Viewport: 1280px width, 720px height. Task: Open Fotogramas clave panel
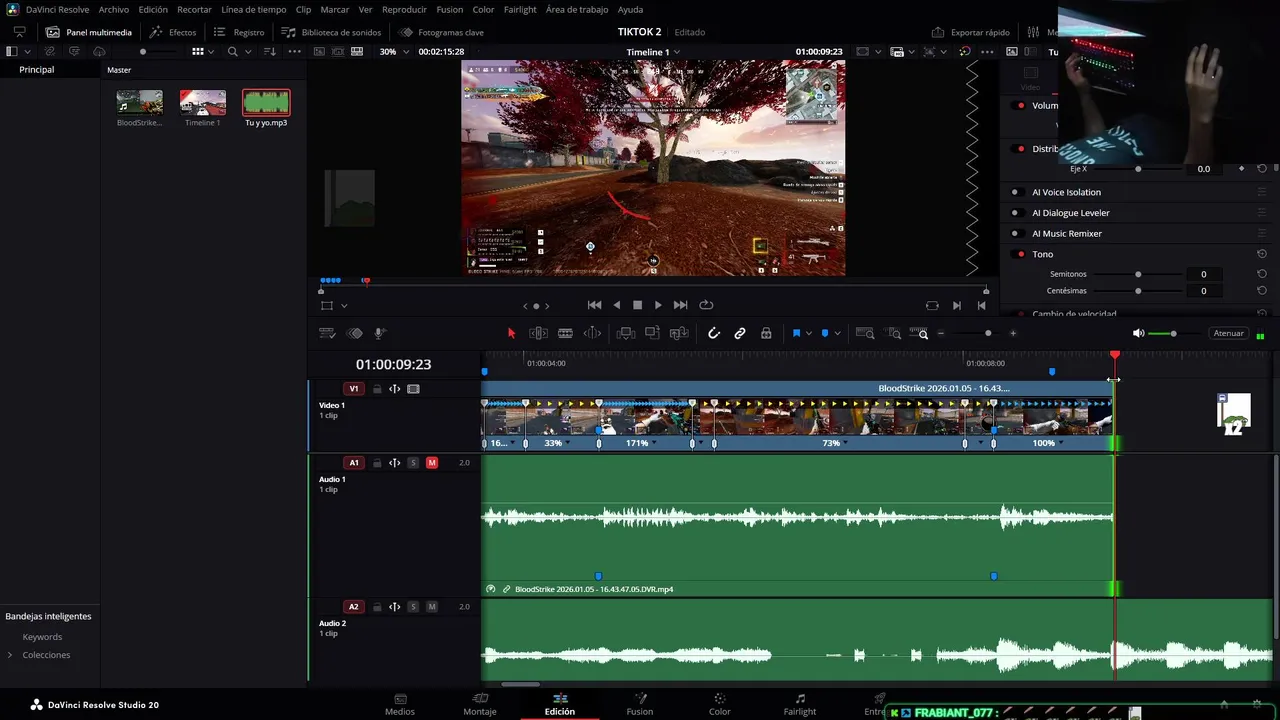tap(441, 32)
